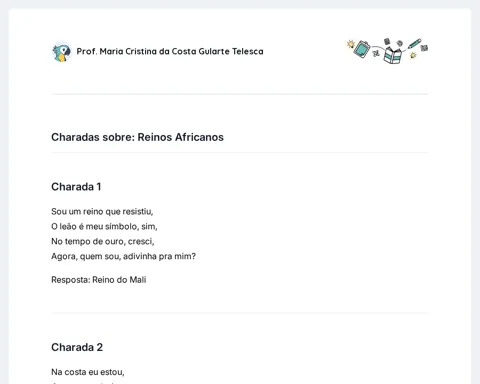Click the answer 'Resposta: Reino do Mali'
Screen dimensions: 480x384
tap(99, 280)
